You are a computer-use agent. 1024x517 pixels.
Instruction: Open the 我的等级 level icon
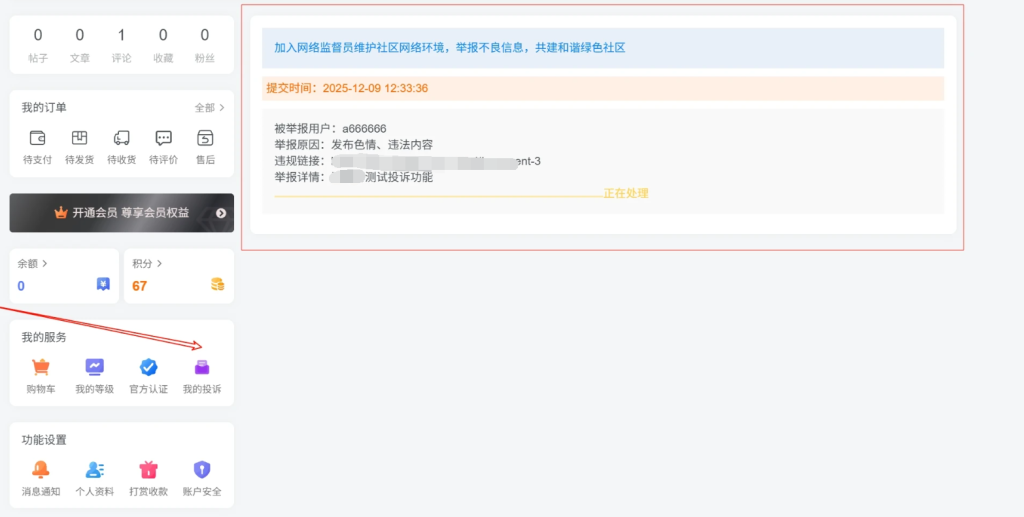[x=95, y=367]
